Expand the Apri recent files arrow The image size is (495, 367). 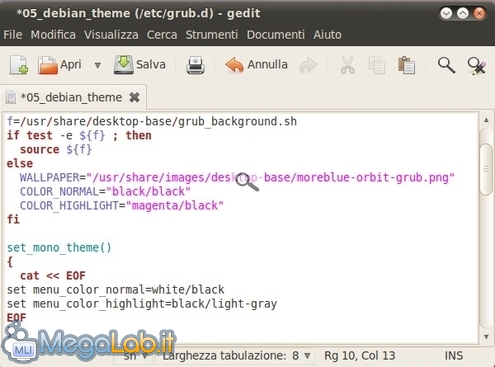click(x=98, y=65)
